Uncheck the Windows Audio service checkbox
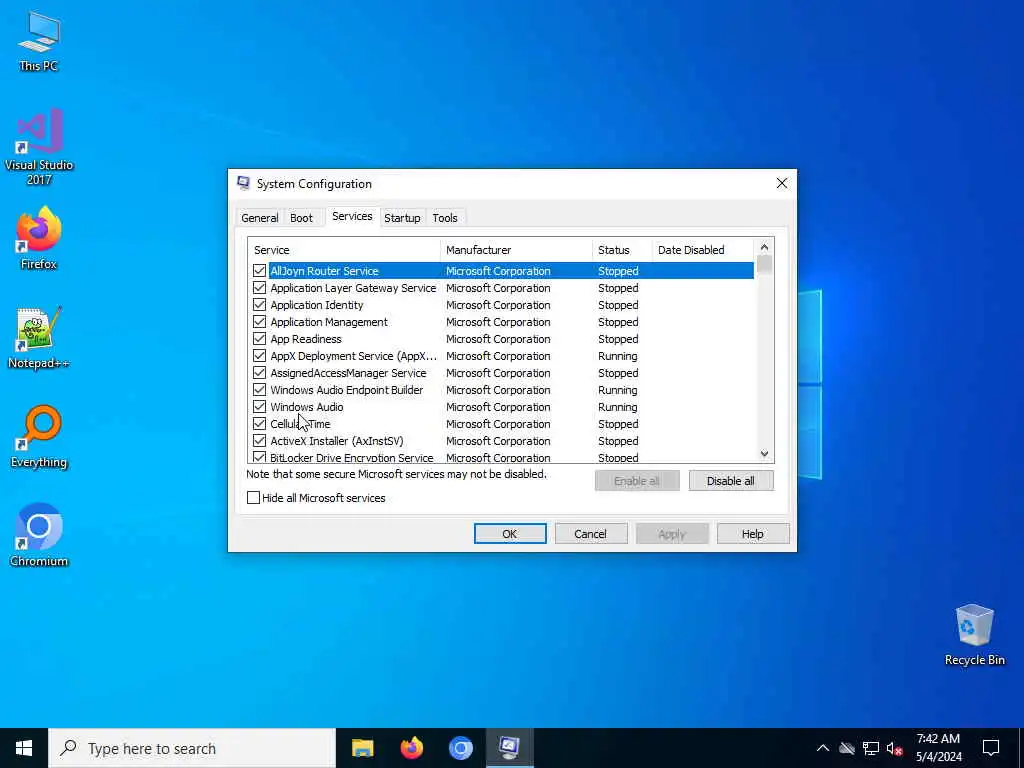1024x768 pixels. [x=259, y=406]
